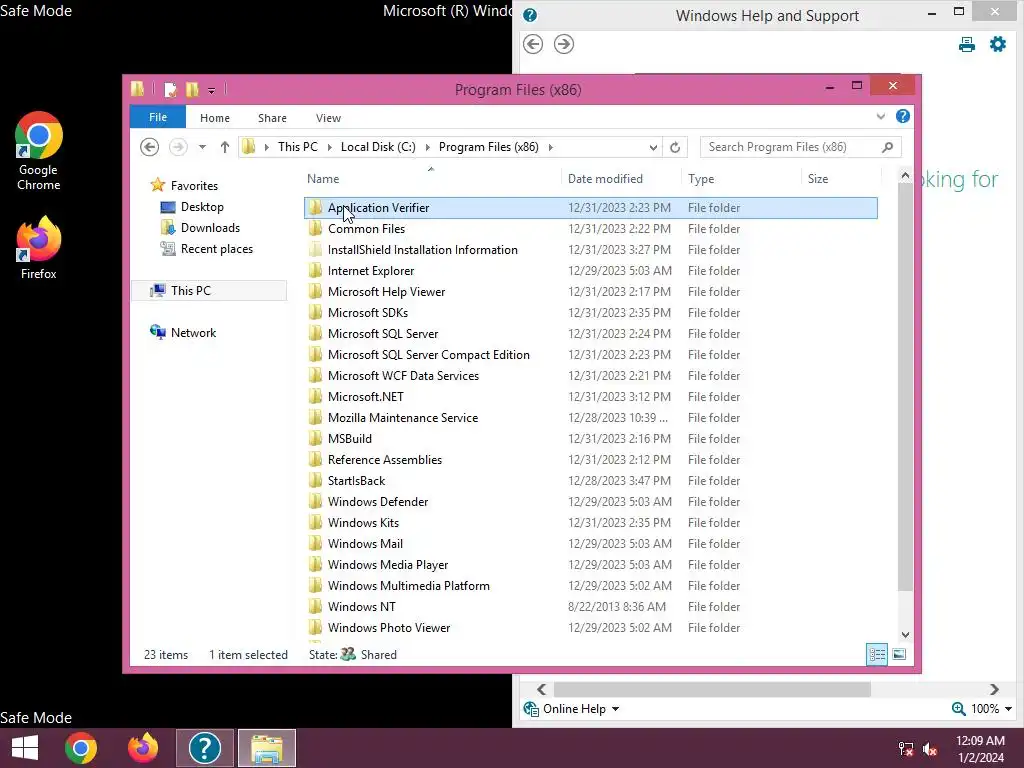The height and width of the screenshot is (768, 1024).
Task: Open Chrome from the taskbar
Action: pos(81,748)
